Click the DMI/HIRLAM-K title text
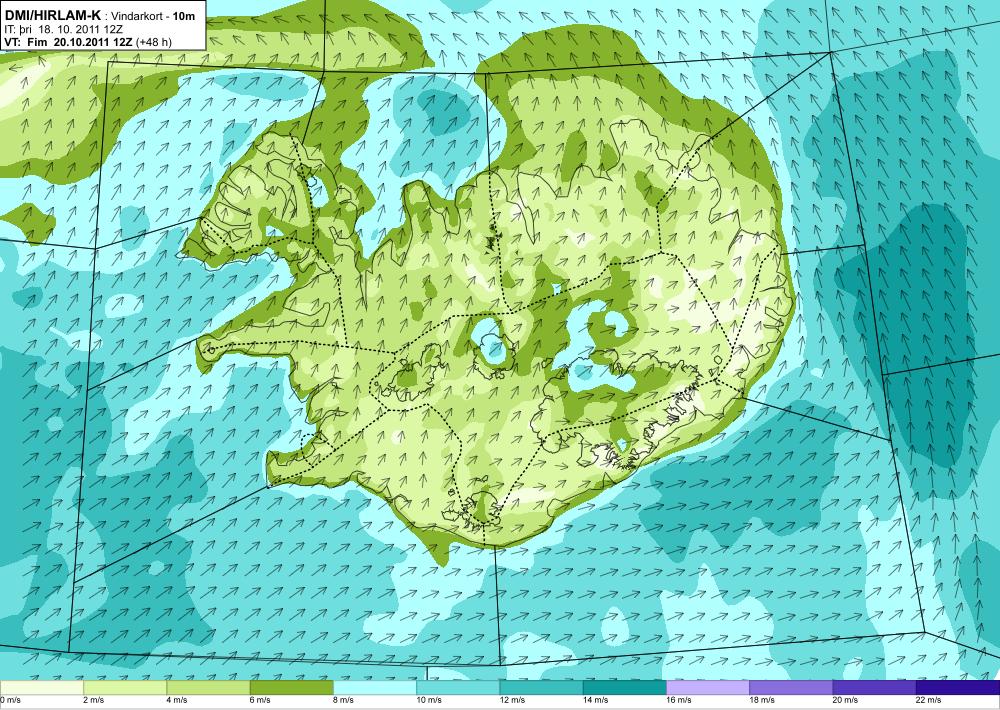Screen dimensions: 1000x710 53,15
